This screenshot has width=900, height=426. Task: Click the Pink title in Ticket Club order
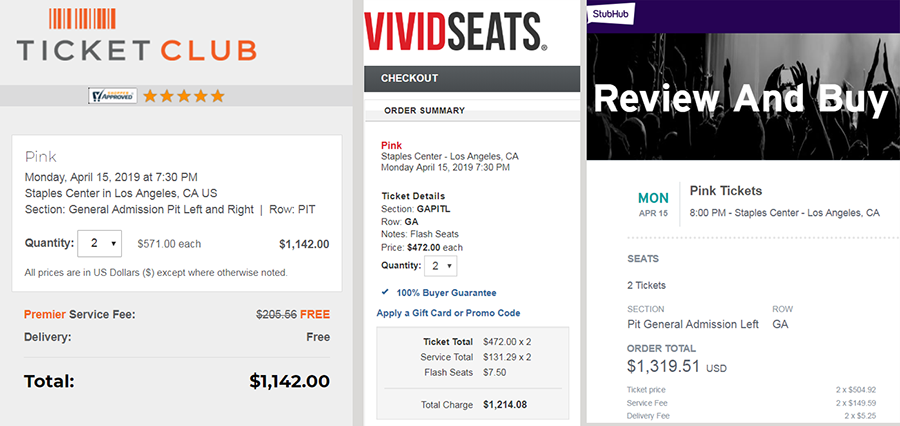(x=41, y=157)
